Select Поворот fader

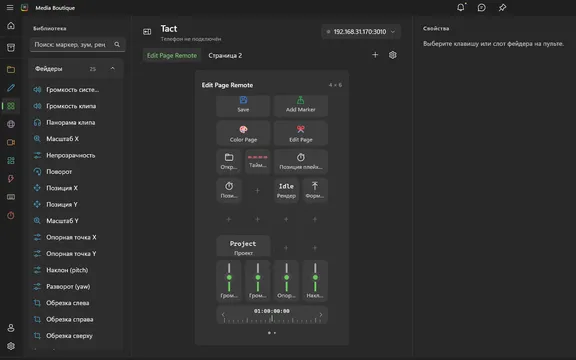pyautogui.click(x=75, y=172)
